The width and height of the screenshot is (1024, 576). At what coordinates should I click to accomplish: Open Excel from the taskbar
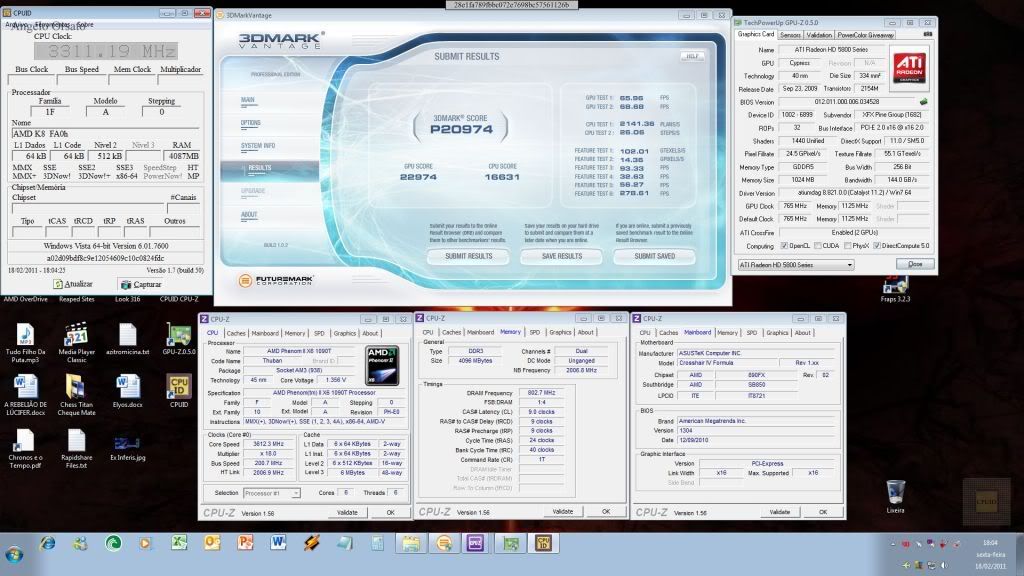pyautogui.click(x=179, y=543)
